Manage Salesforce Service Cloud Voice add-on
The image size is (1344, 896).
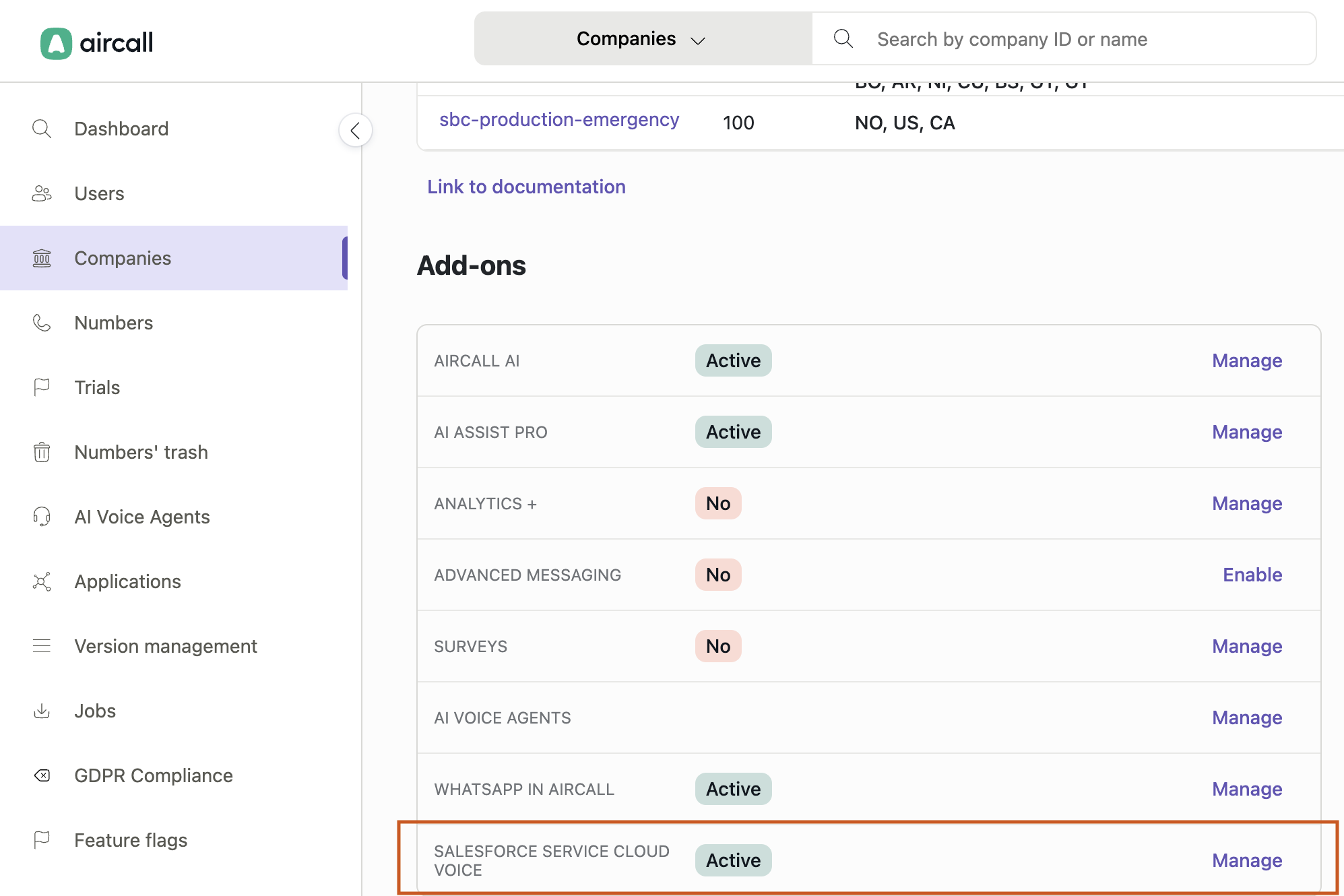(x=1247, y=860)
